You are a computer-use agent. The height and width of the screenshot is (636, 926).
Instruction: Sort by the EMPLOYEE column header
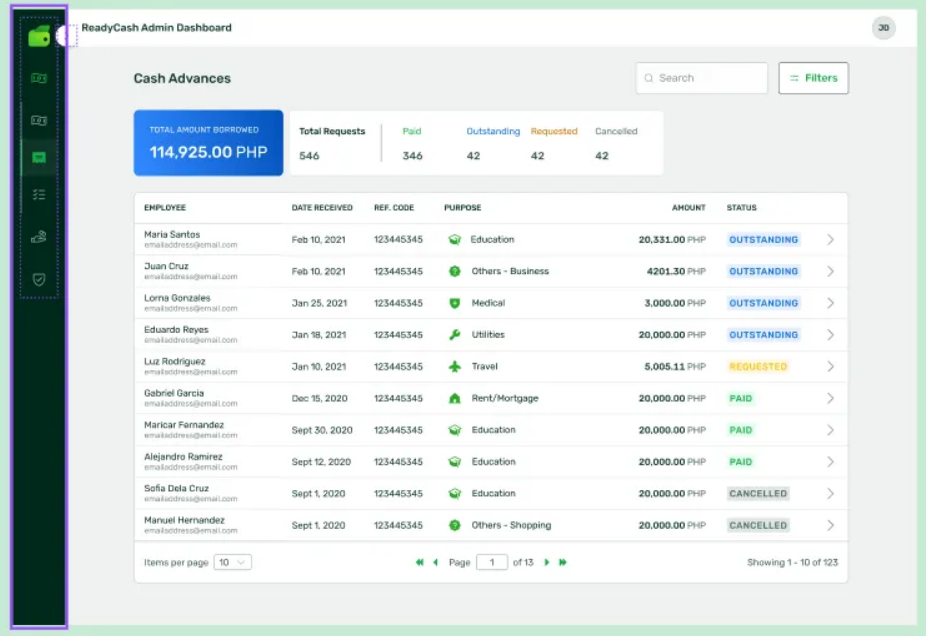coord(165,208)
